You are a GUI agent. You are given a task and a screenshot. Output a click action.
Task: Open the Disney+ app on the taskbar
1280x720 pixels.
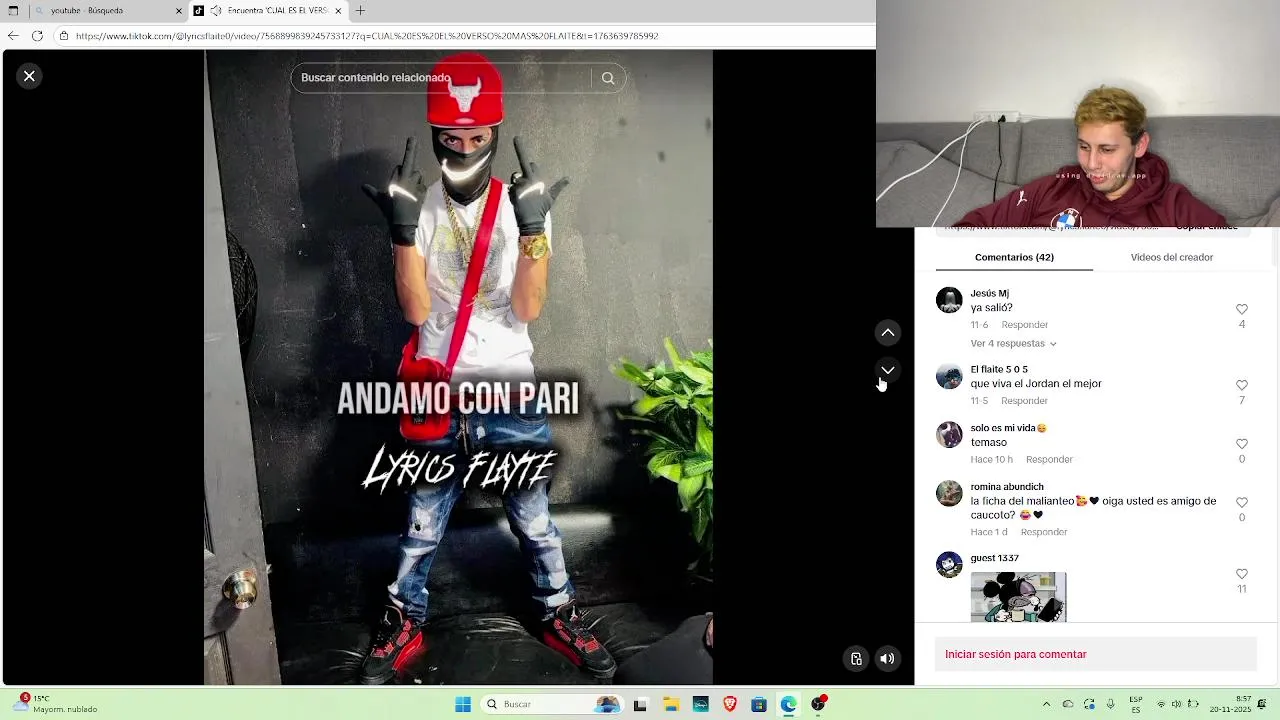[x=700, y=704]
